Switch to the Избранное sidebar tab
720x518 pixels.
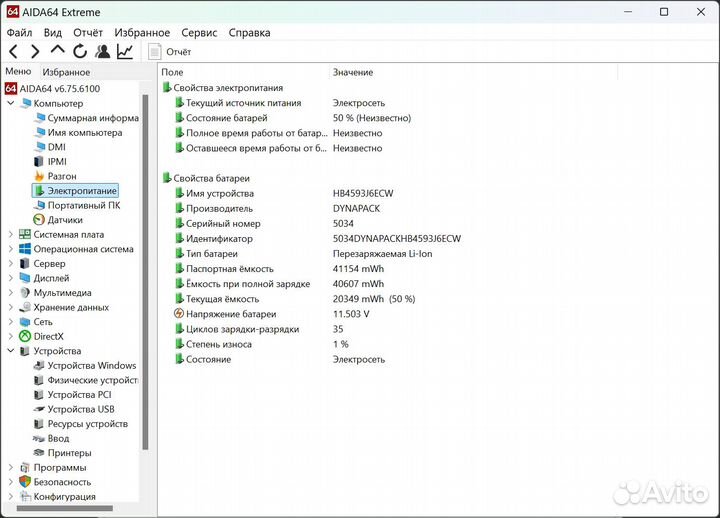point(66,72)
